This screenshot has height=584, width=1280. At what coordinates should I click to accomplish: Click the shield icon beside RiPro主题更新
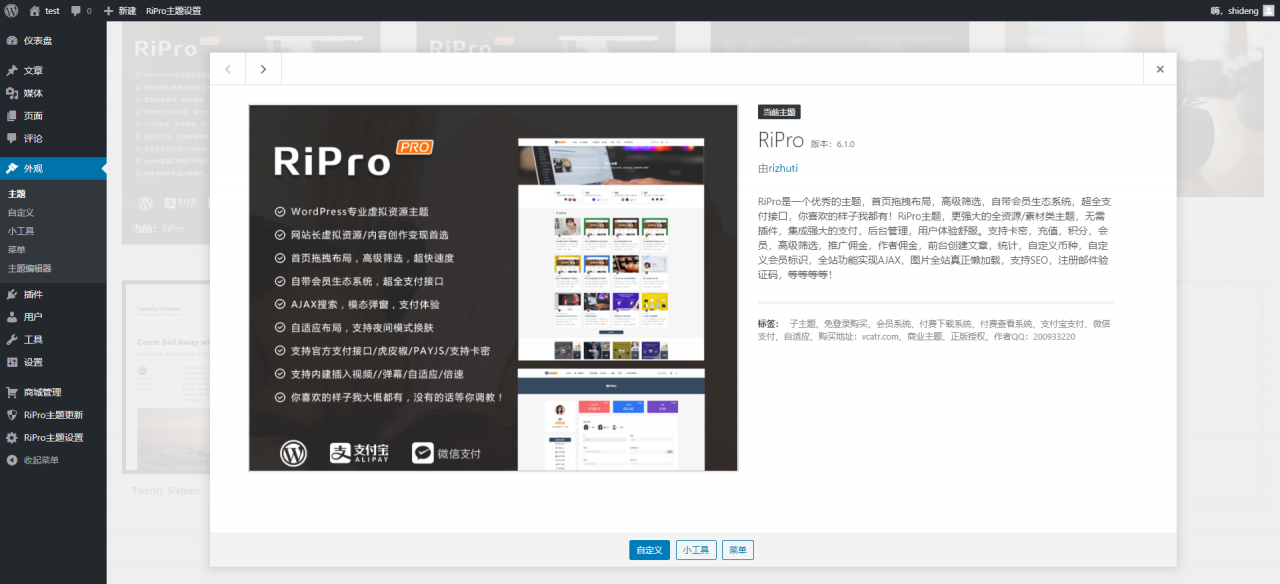(12, 415)
